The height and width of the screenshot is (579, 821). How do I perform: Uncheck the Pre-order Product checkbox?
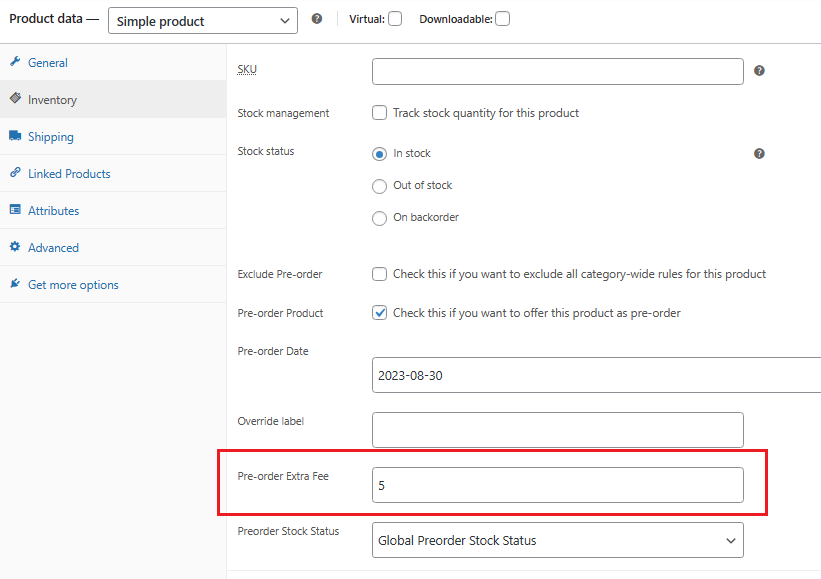click(x=379, y=313)
